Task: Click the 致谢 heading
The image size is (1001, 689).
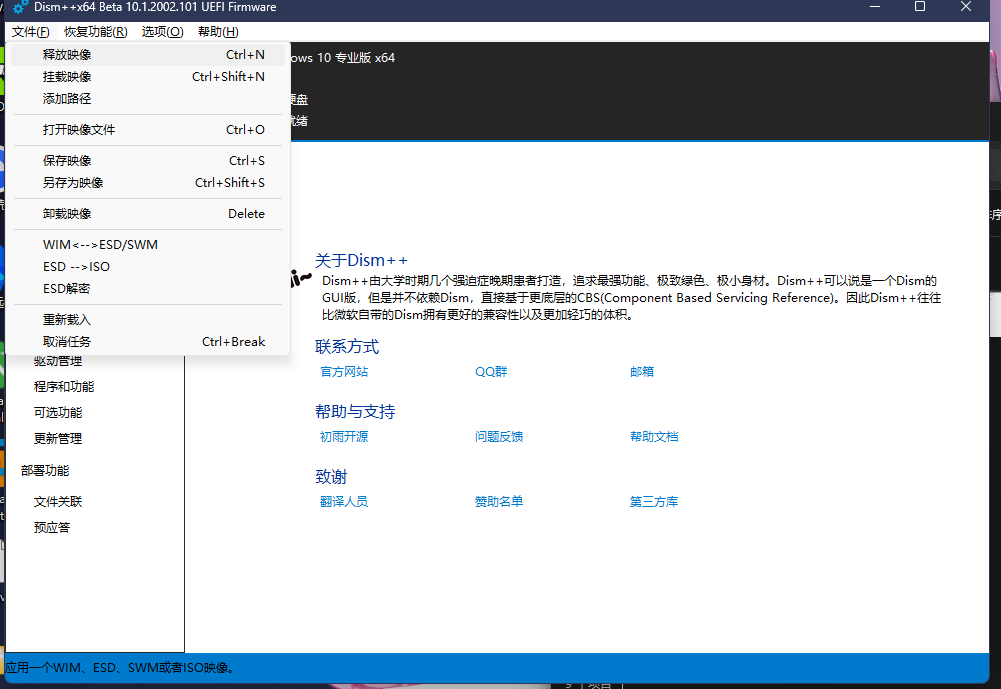Action: point(331,477)
